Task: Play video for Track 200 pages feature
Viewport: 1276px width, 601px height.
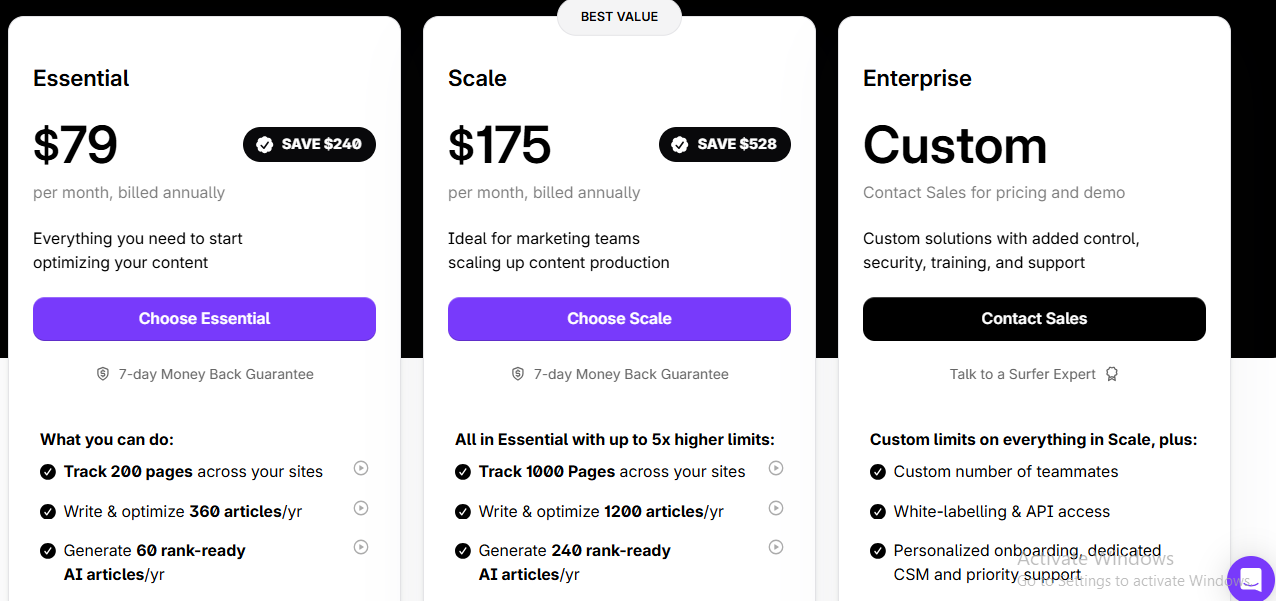Action: 361,468
